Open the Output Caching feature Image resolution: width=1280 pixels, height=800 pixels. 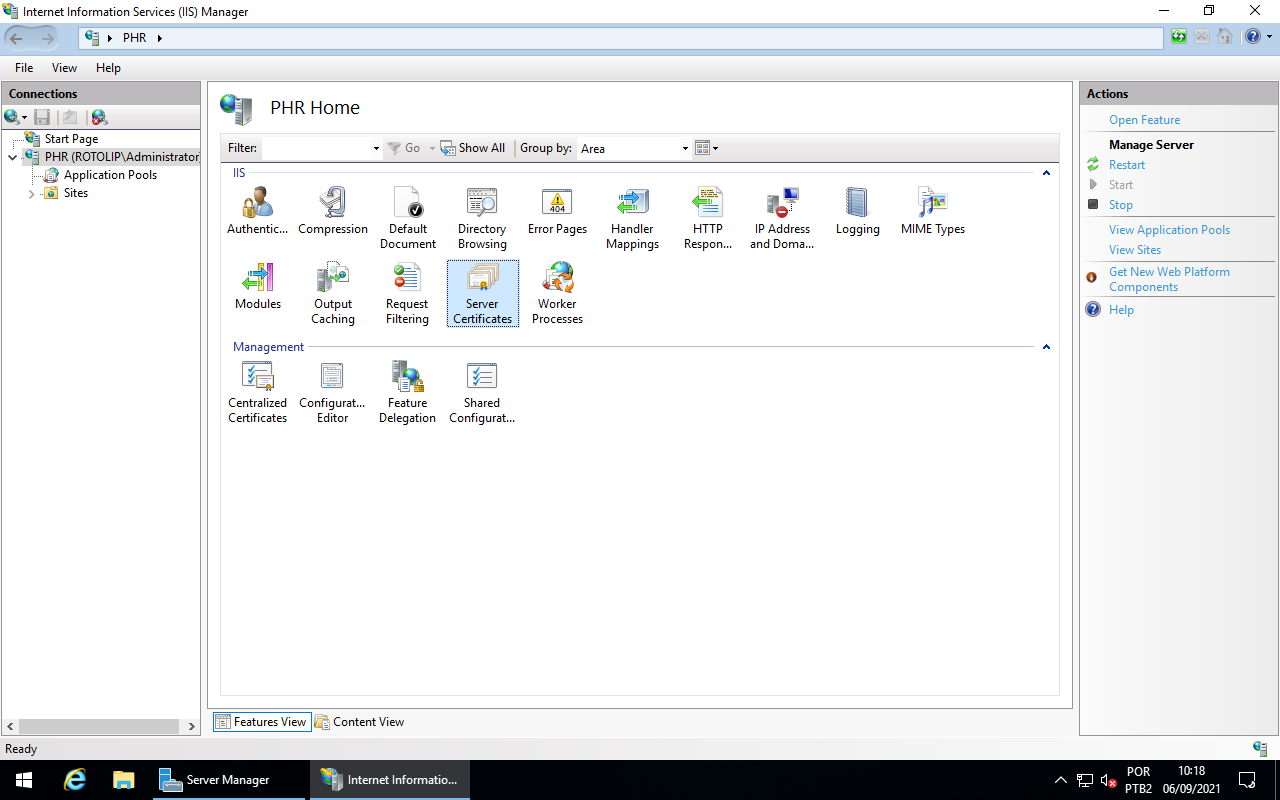[x=333, y=292]
